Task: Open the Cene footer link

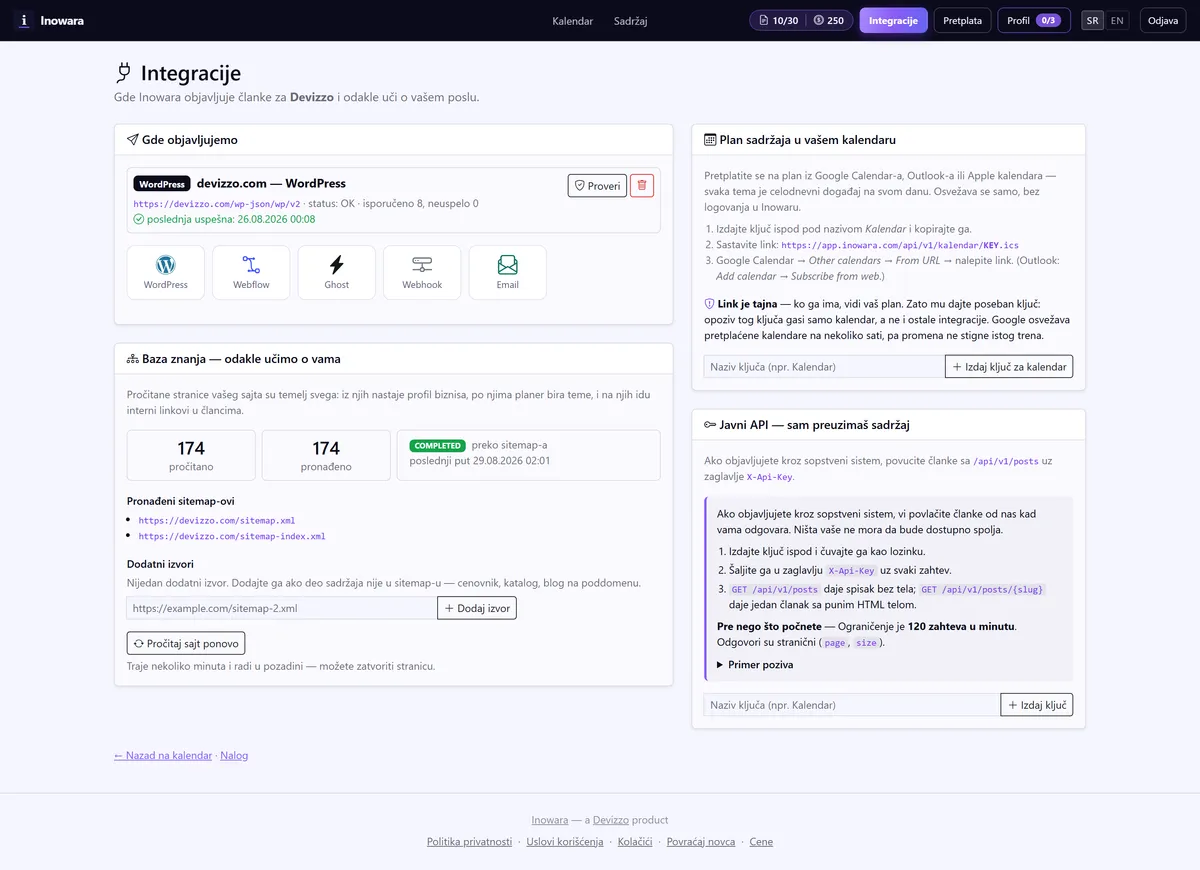Action: tap(761, 842)
